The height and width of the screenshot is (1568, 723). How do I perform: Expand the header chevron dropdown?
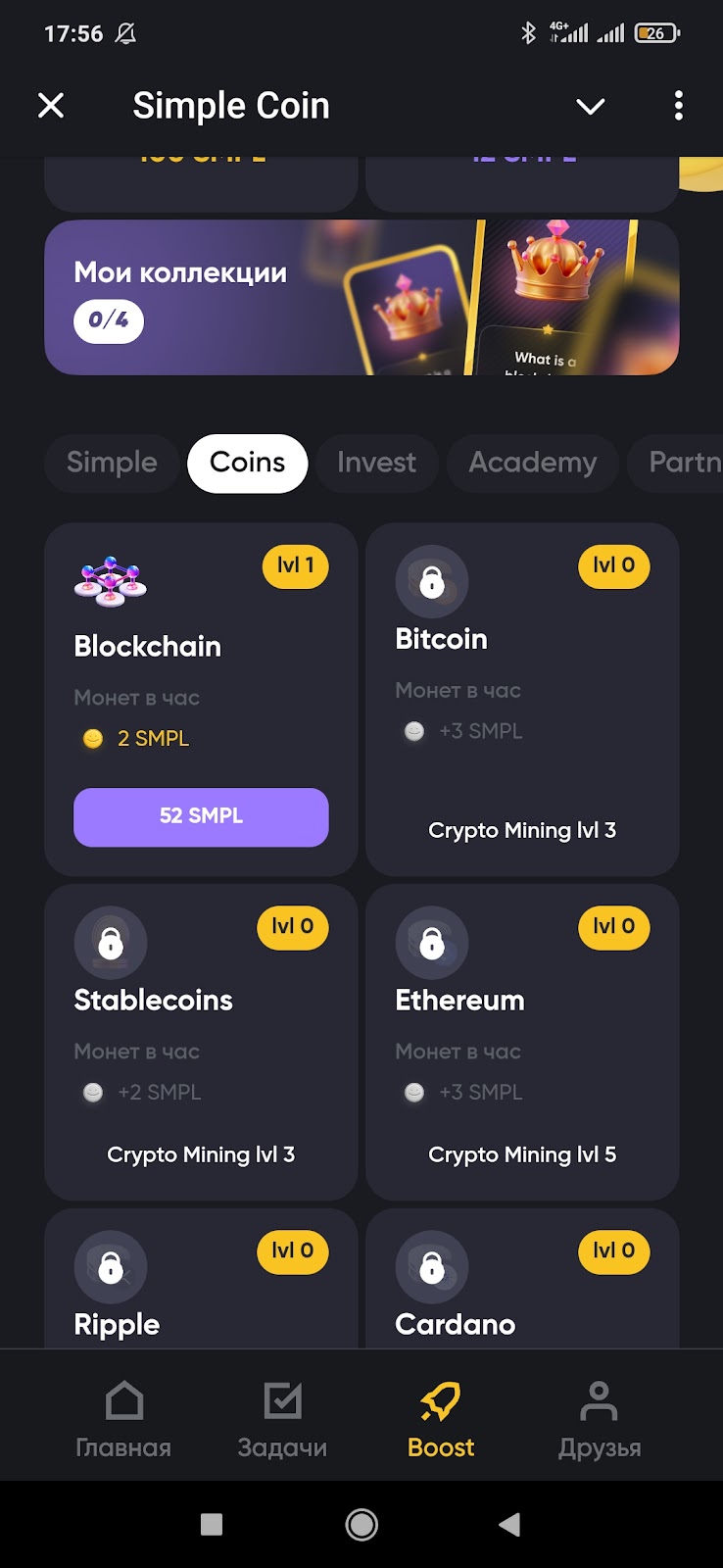[x=590, y=106]
